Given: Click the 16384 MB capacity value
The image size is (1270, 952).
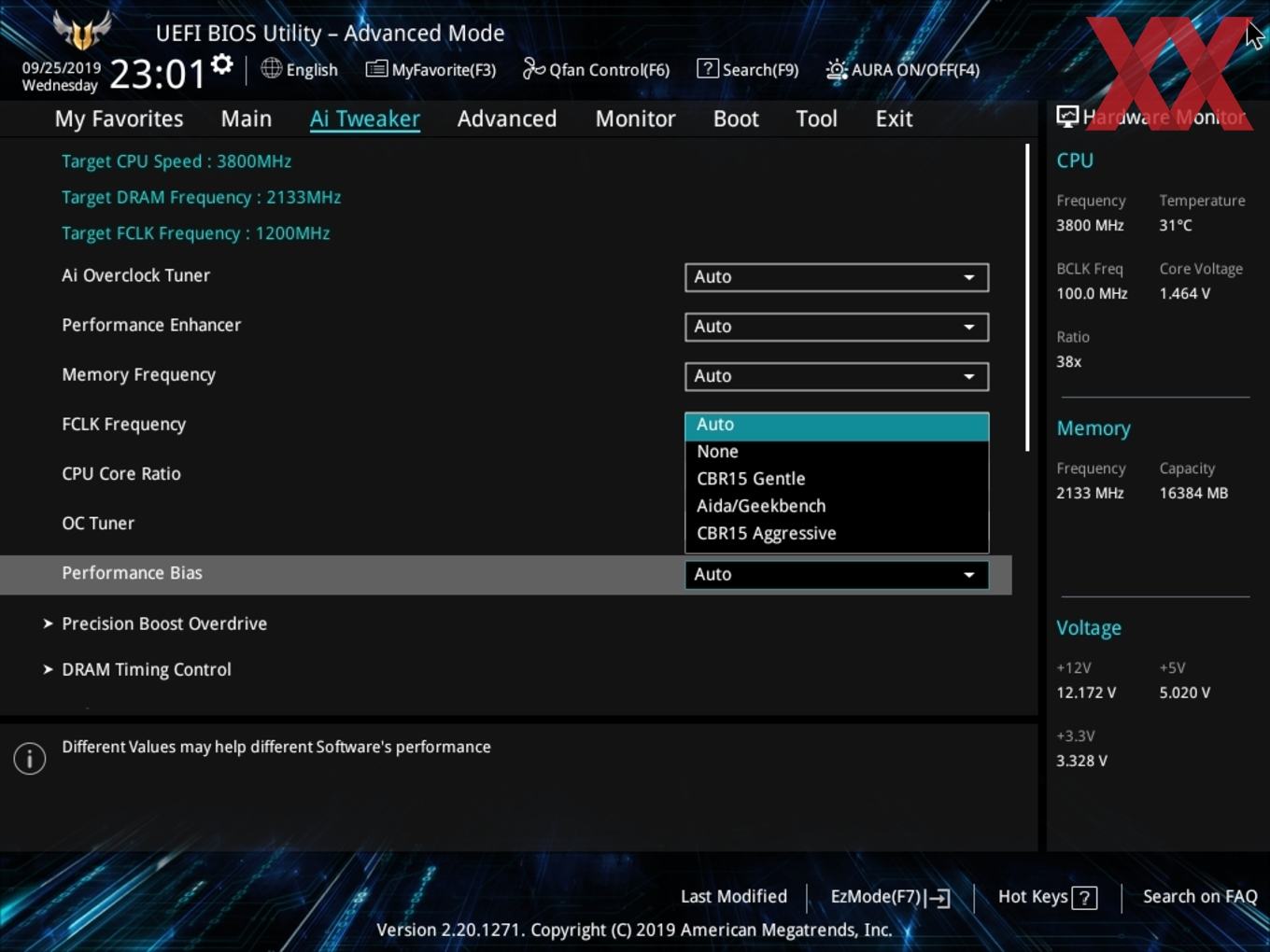Looking at the screenshot, I should click(x=1193, y=493).
